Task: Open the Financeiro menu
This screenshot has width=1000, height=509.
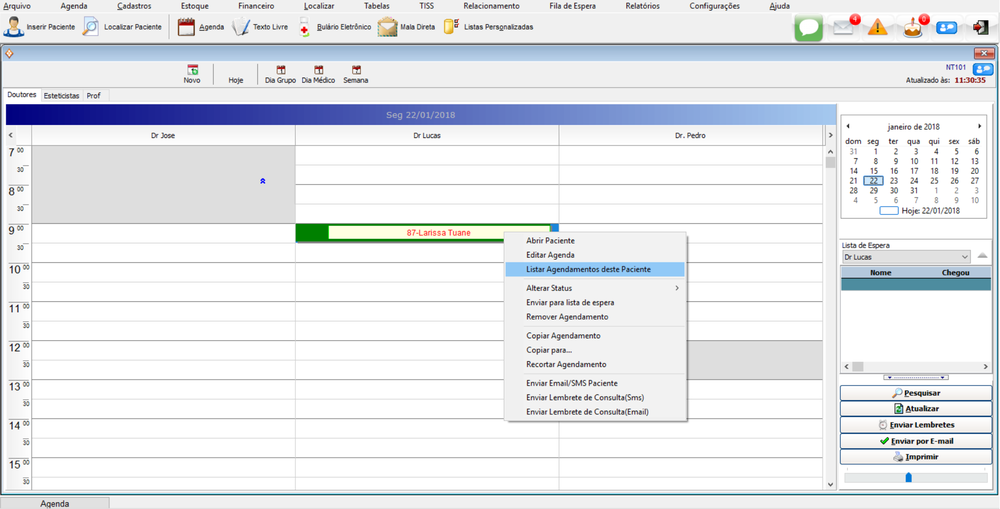Action: [x=256, y=6]
